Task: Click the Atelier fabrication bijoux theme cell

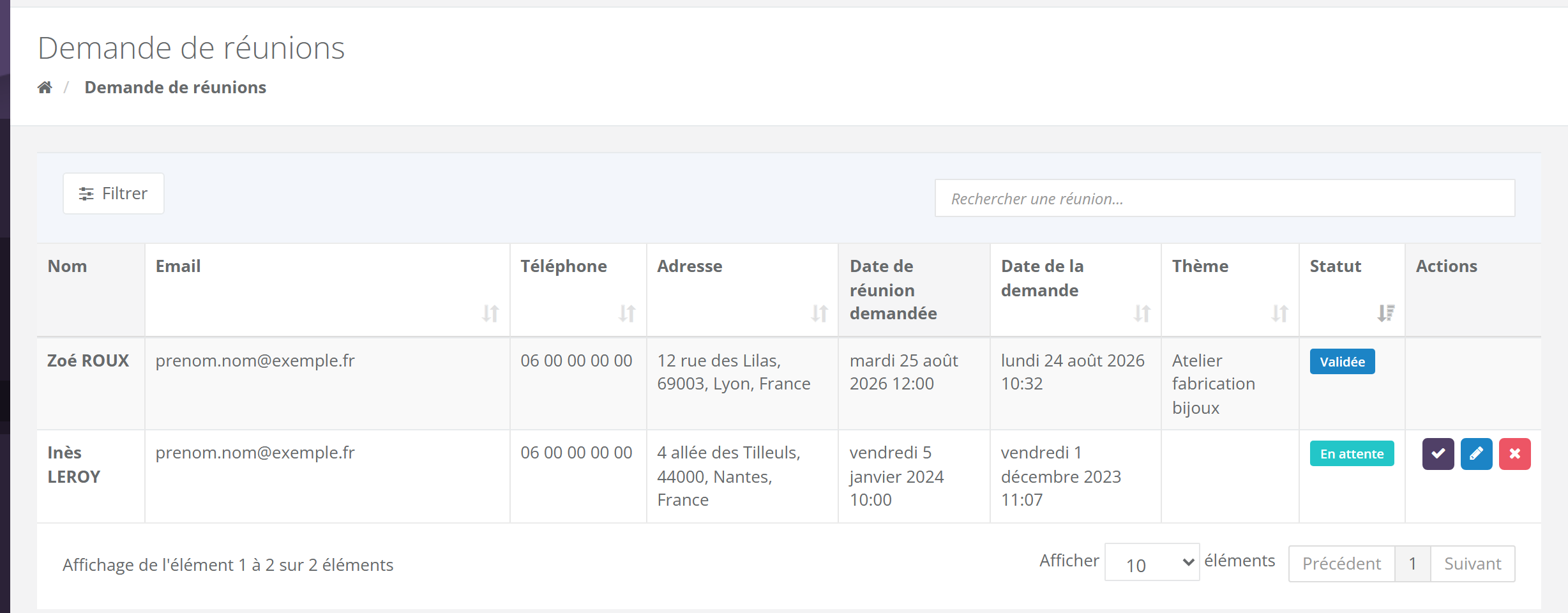Action: pos(1230,384)
